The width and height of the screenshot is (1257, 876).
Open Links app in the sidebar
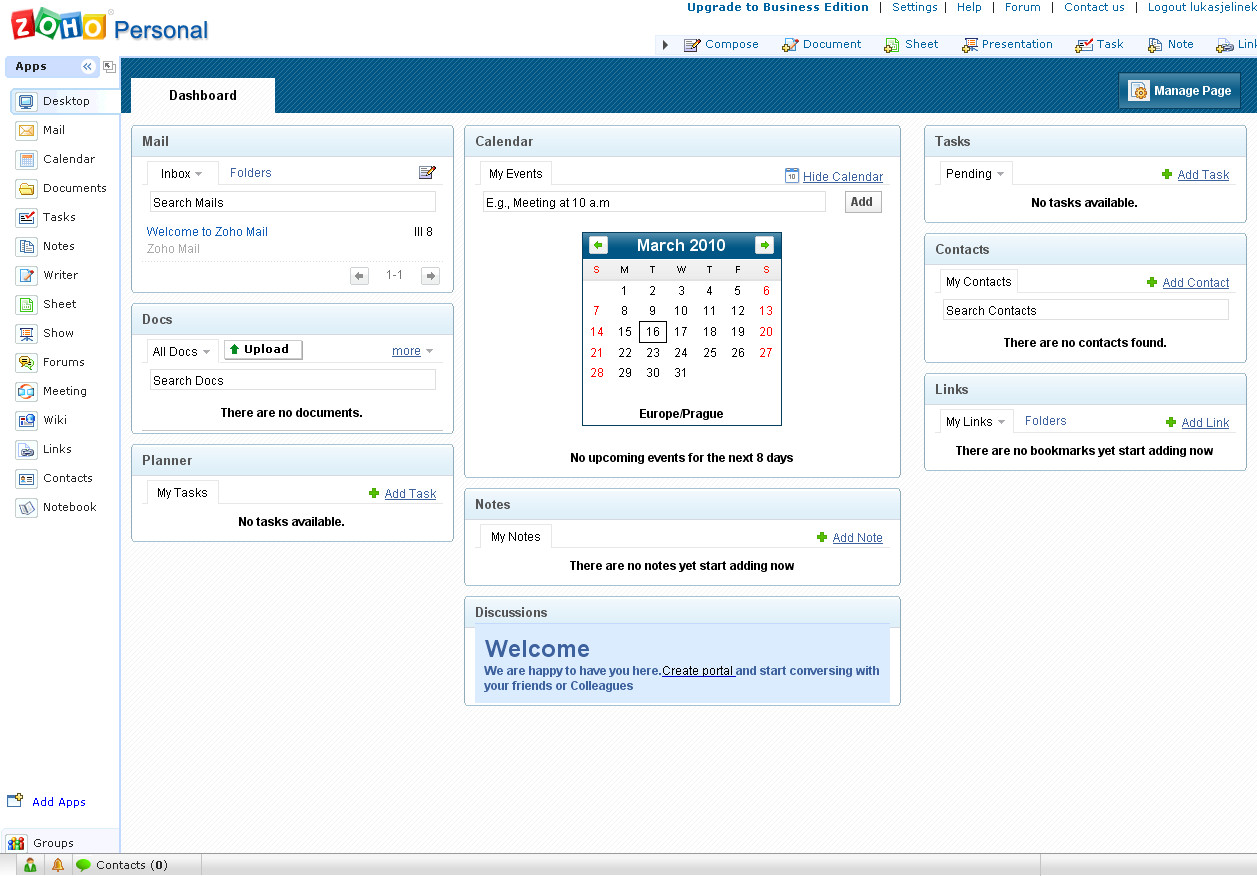[44, 449]
